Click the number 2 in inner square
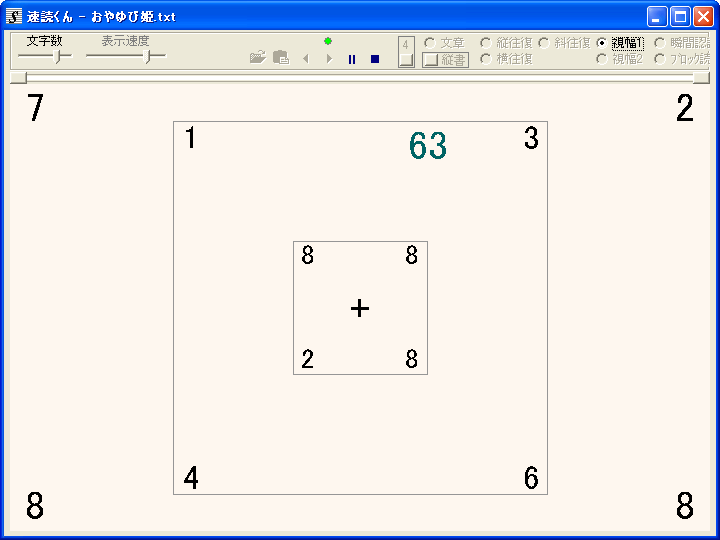 pos(308,359)
